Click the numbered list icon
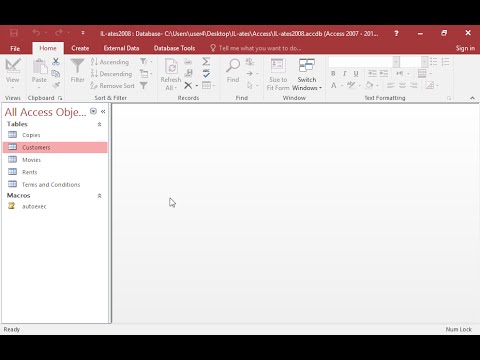Image resolution: width=480 pixels, height=360 pixels. 446,62
